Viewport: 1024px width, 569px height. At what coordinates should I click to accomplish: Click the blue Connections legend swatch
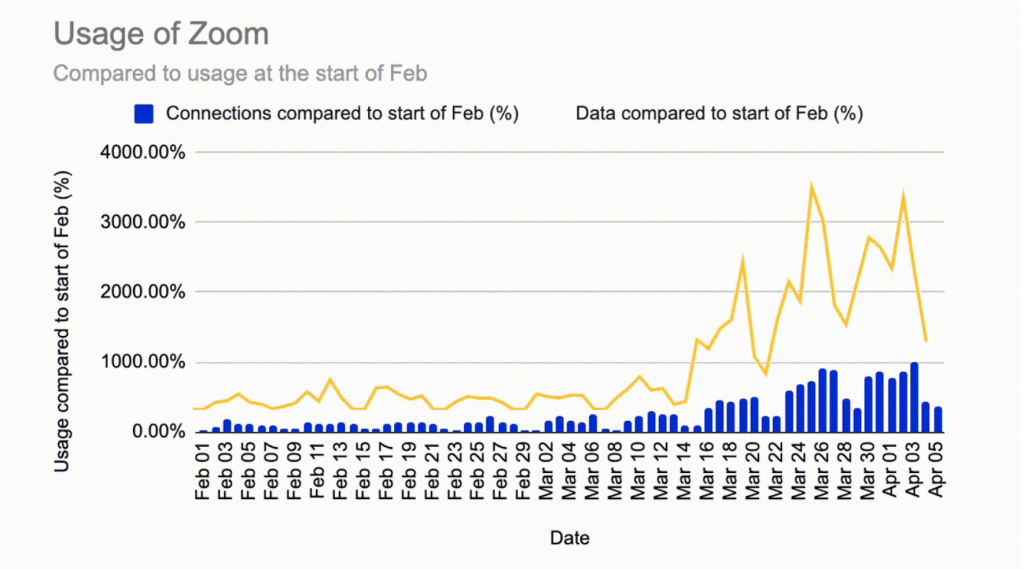(x=144, y=114)
